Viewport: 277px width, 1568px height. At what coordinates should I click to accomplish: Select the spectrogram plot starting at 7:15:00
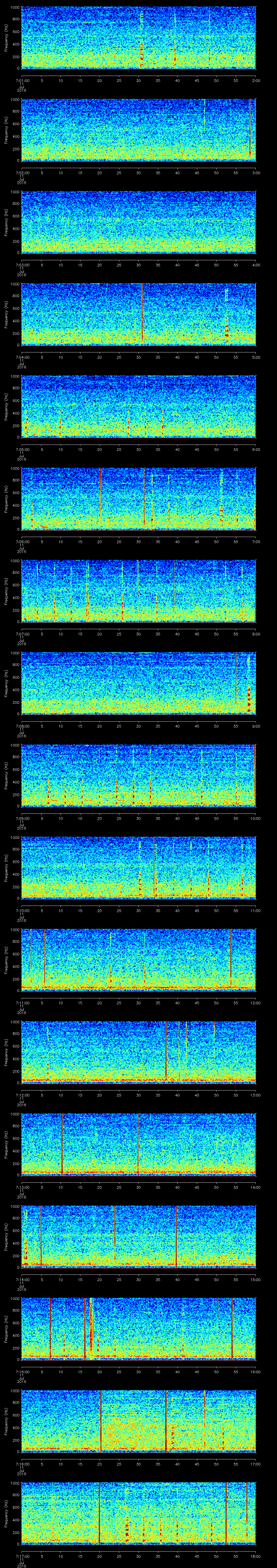tap(138, 1329)
